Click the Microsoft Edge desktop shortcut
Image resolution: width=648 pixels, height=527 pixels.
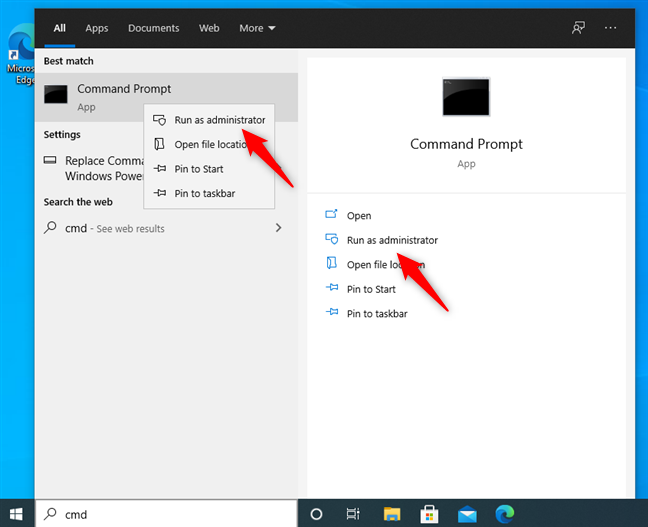click(x=21, y=55)
